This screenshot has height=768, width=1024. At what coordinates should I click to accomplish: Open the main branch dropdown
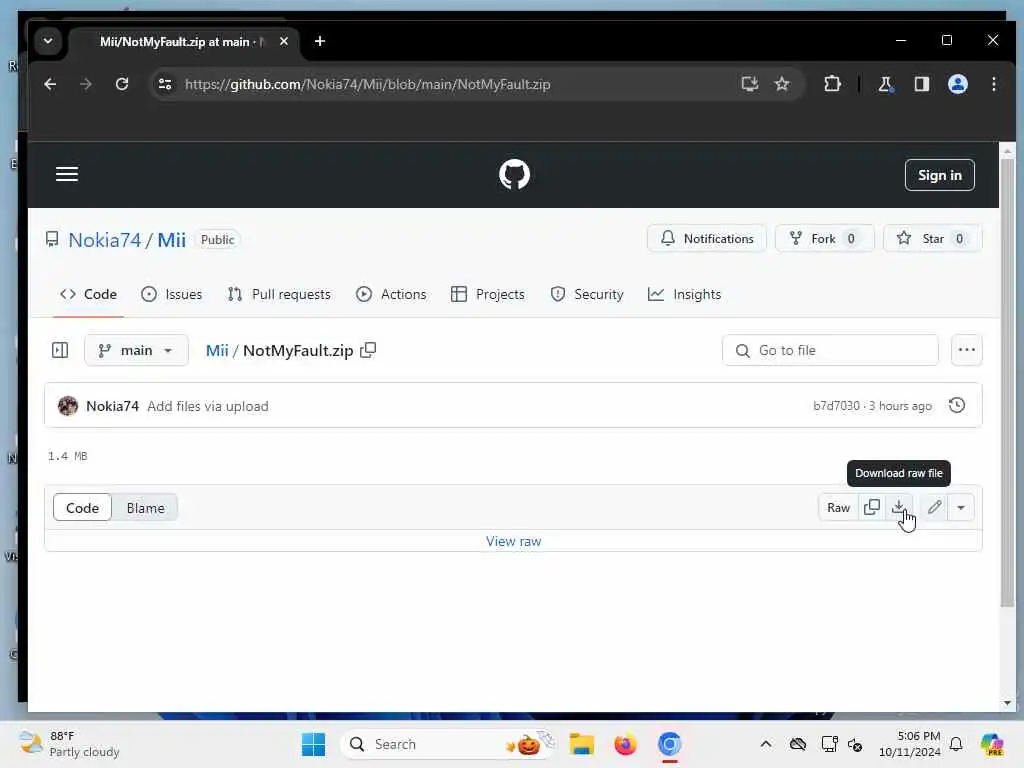(136, 351)
